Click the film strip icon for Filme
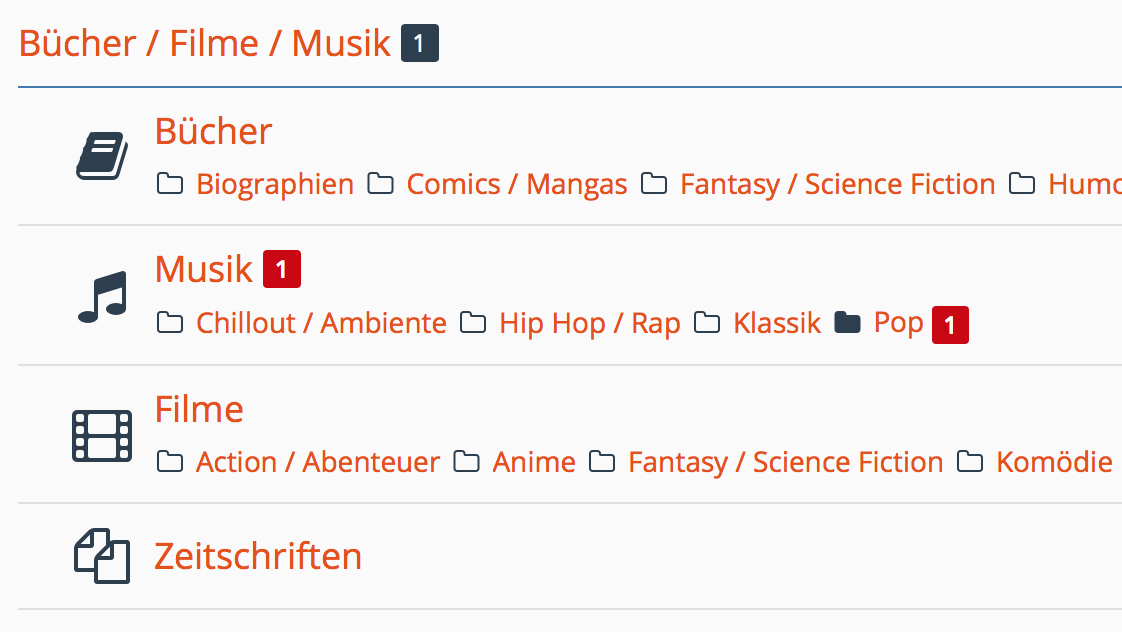Image resolution: width=1122 pixels, height=632 pixels. click(102, 436)
